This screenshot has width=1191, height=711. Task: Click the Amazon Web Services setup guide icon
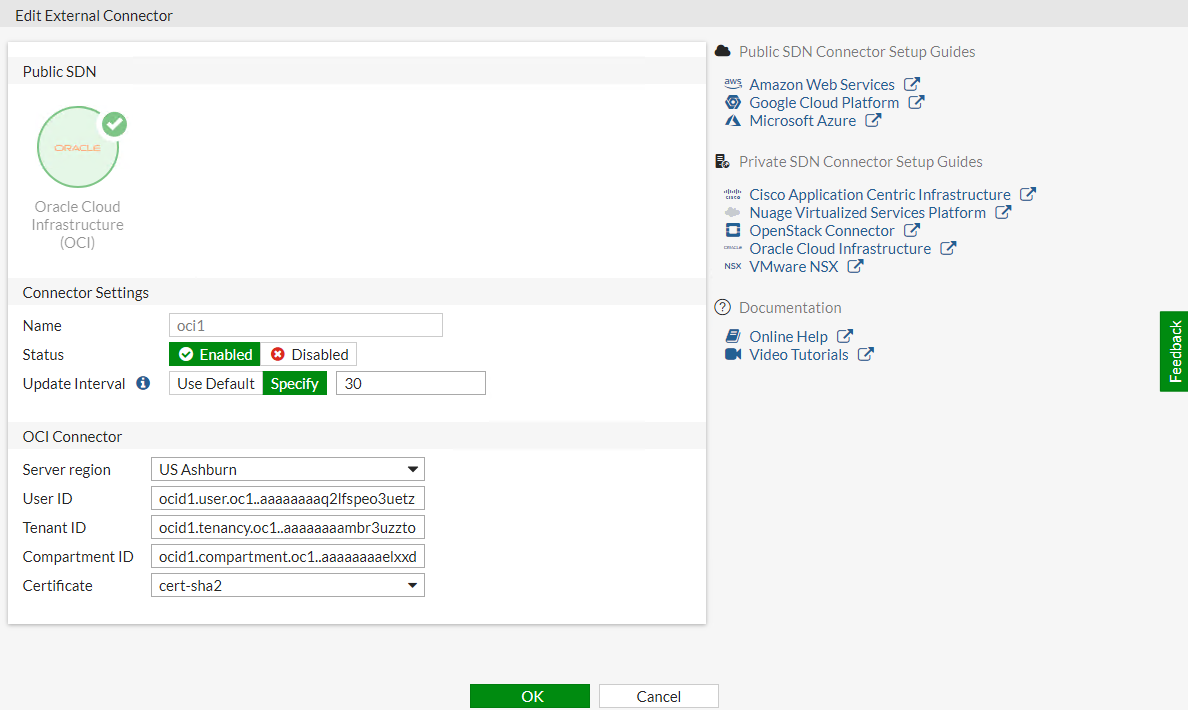(733, 84)
